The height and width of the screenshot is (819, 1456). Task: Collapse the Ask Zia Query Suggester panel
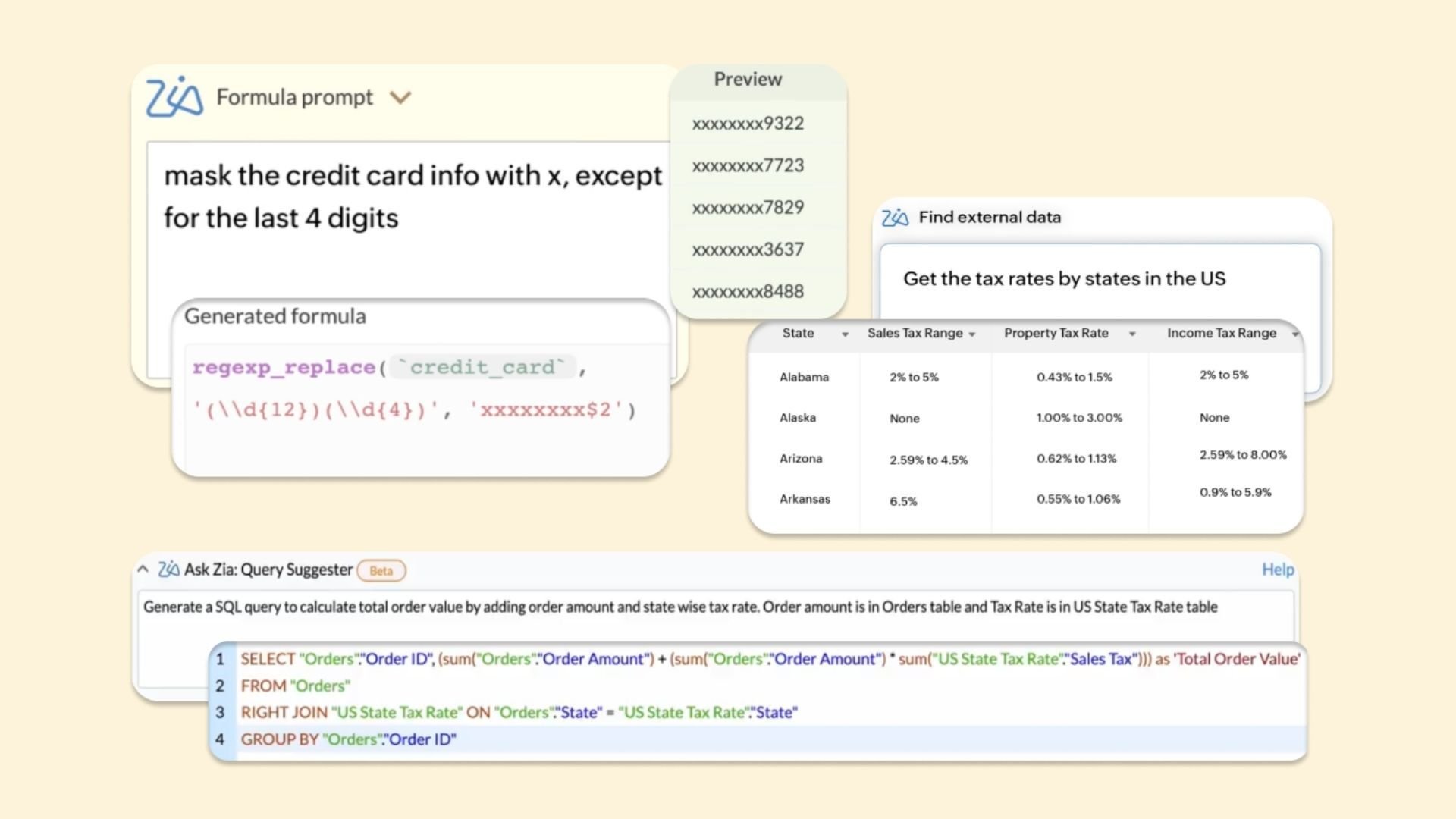[x=142, y=570]
